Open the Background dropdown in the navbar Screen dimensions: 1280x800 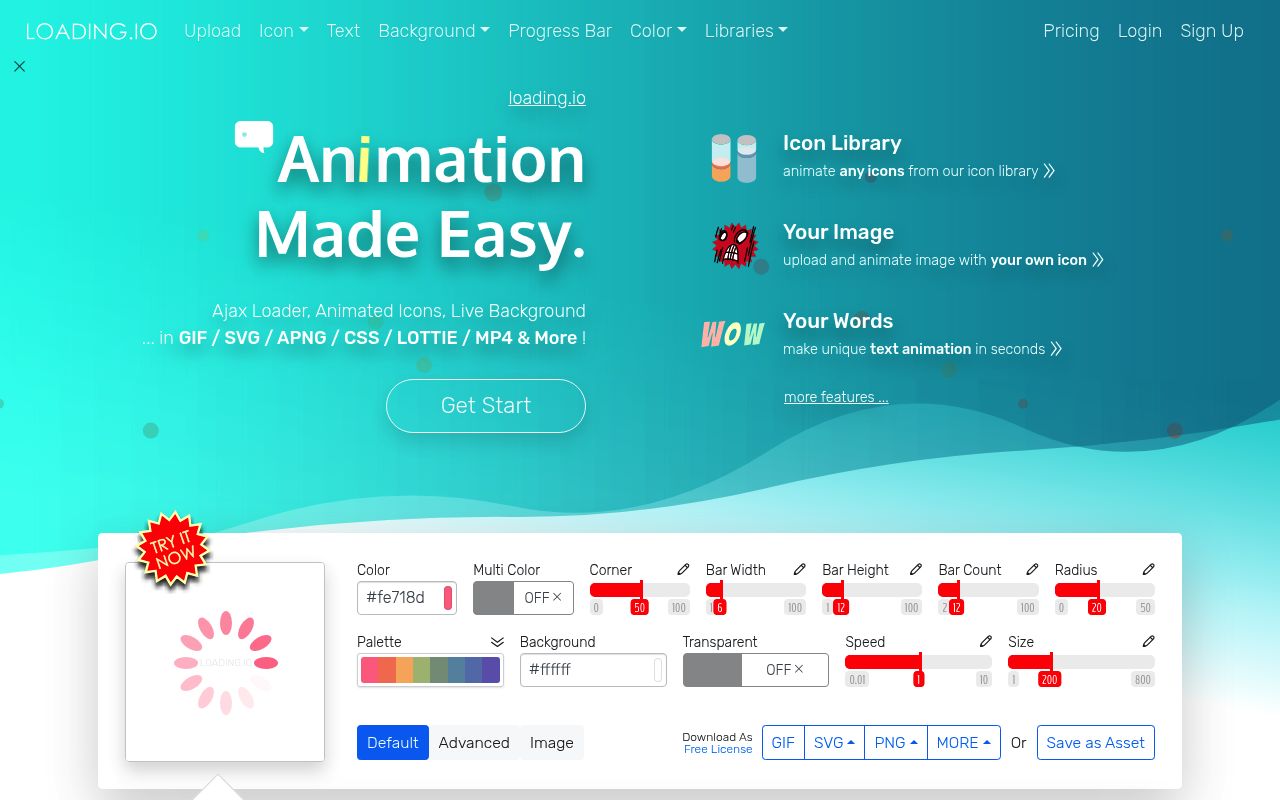coord(433,31)
